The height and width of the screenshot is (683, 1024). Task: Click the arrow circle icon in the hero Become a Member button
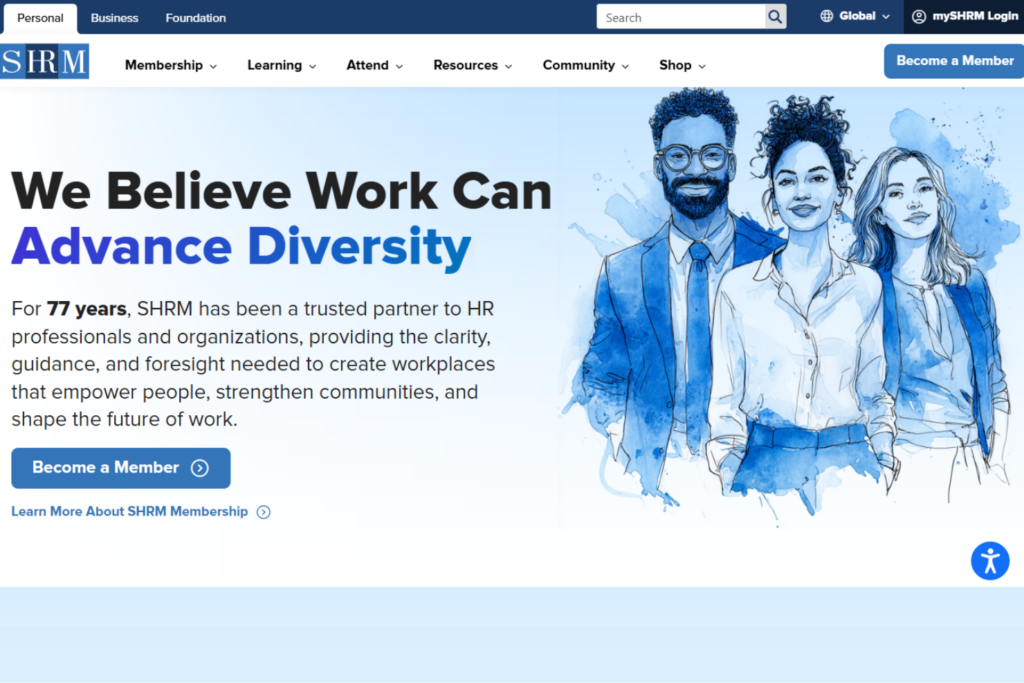tap(200, 468)
